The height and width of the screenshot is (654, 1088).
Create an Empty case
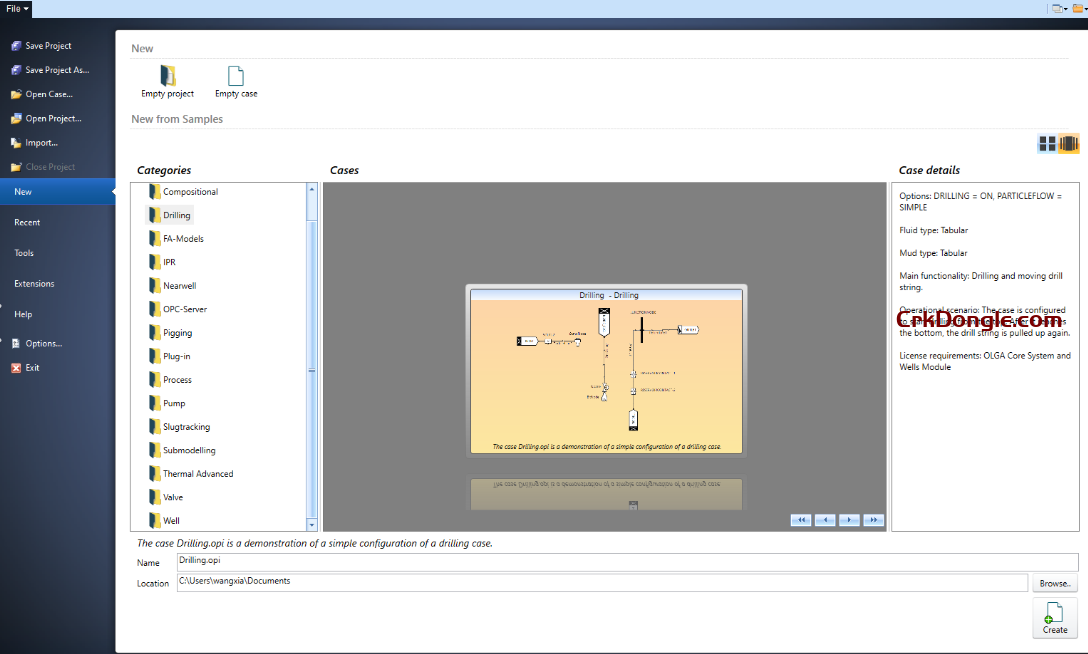(x=235, y=80)
